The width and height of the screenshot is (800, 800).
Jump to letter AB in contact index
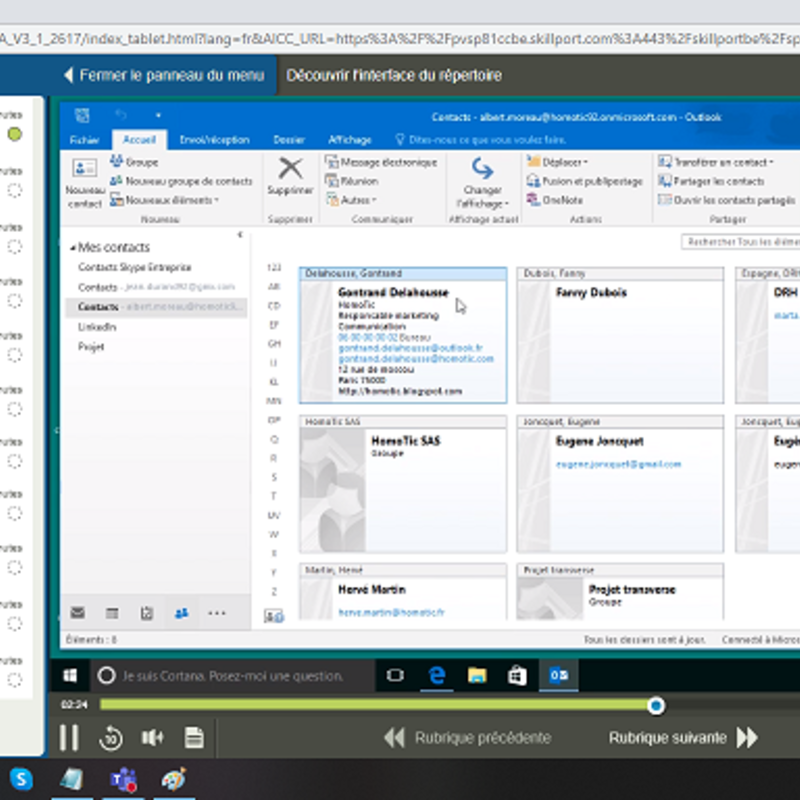coord(274,287)
